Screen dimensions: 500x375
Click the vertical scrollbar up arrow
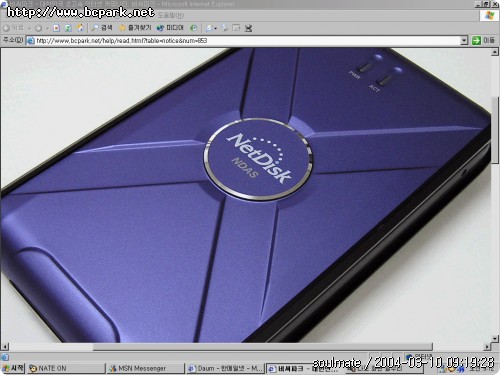click(x=495, y=52)
